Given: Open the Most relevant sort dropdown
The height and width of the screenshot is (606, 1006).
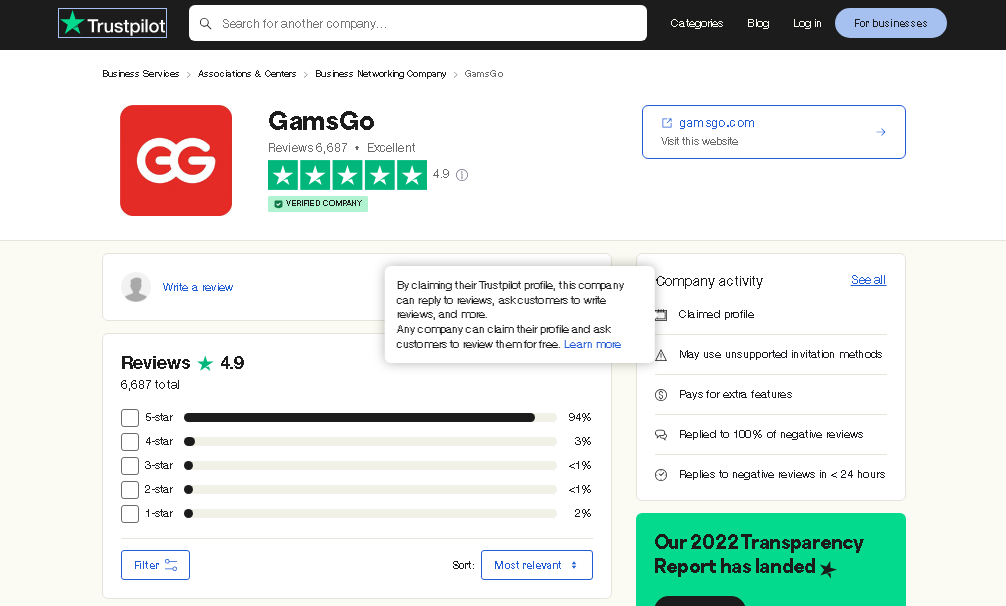Looking at the screenshot, I should point(537,565).
